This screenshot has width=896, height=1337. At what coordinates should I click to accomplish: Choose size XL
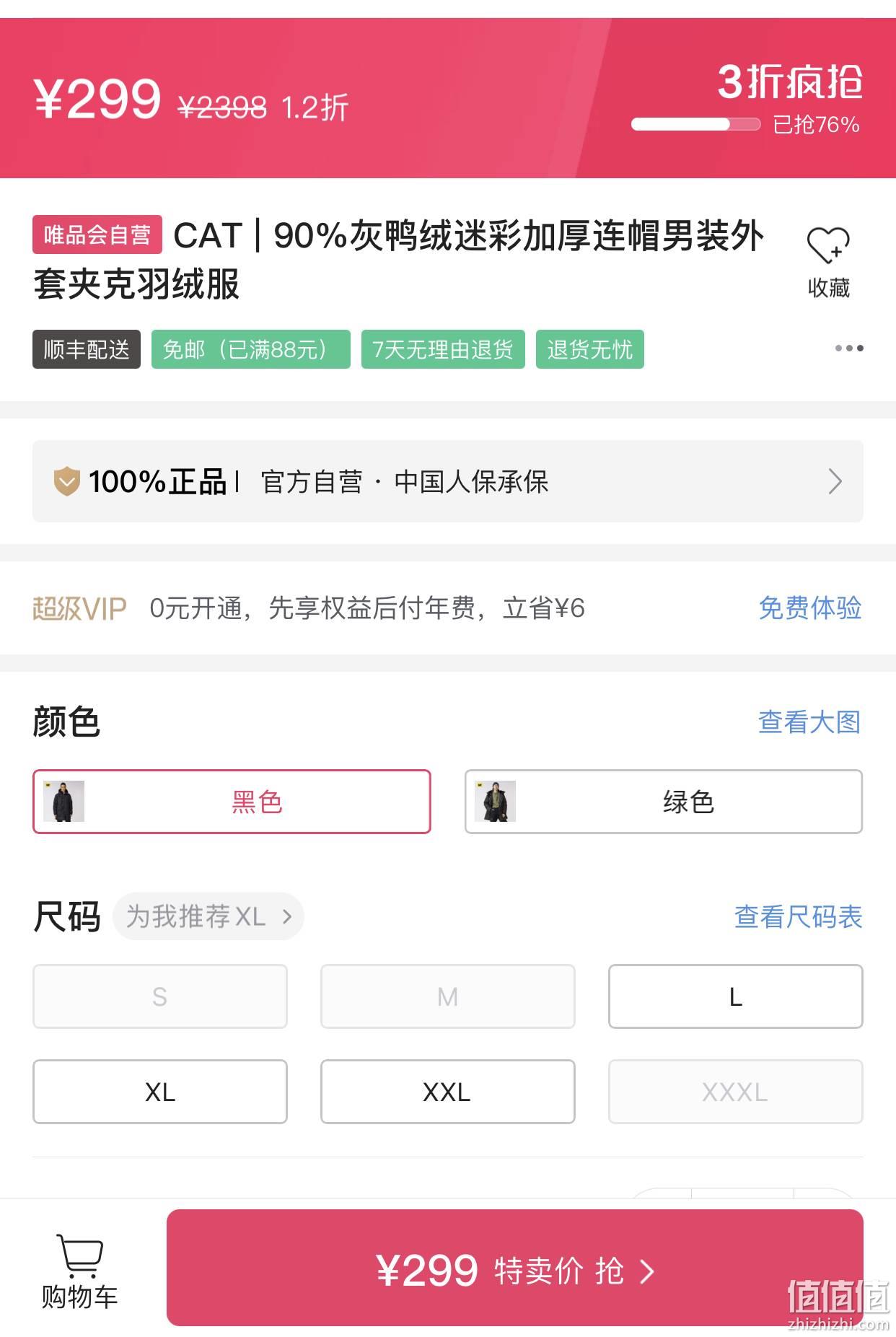point(160,1092)
